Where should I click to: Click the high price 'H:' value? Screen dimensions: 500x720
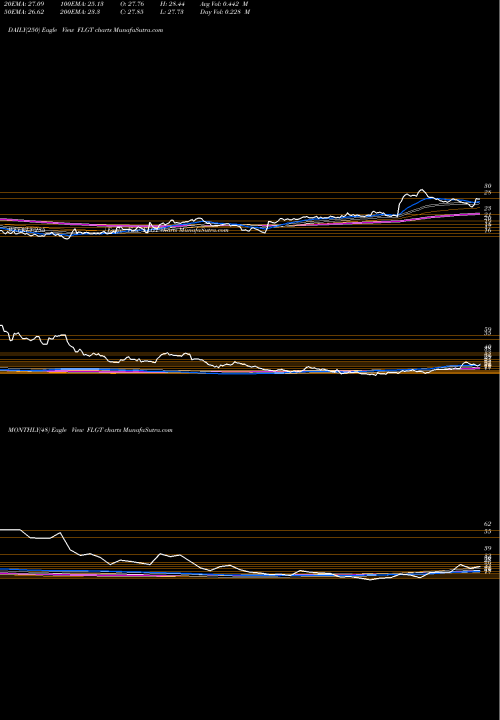[172, 4]
